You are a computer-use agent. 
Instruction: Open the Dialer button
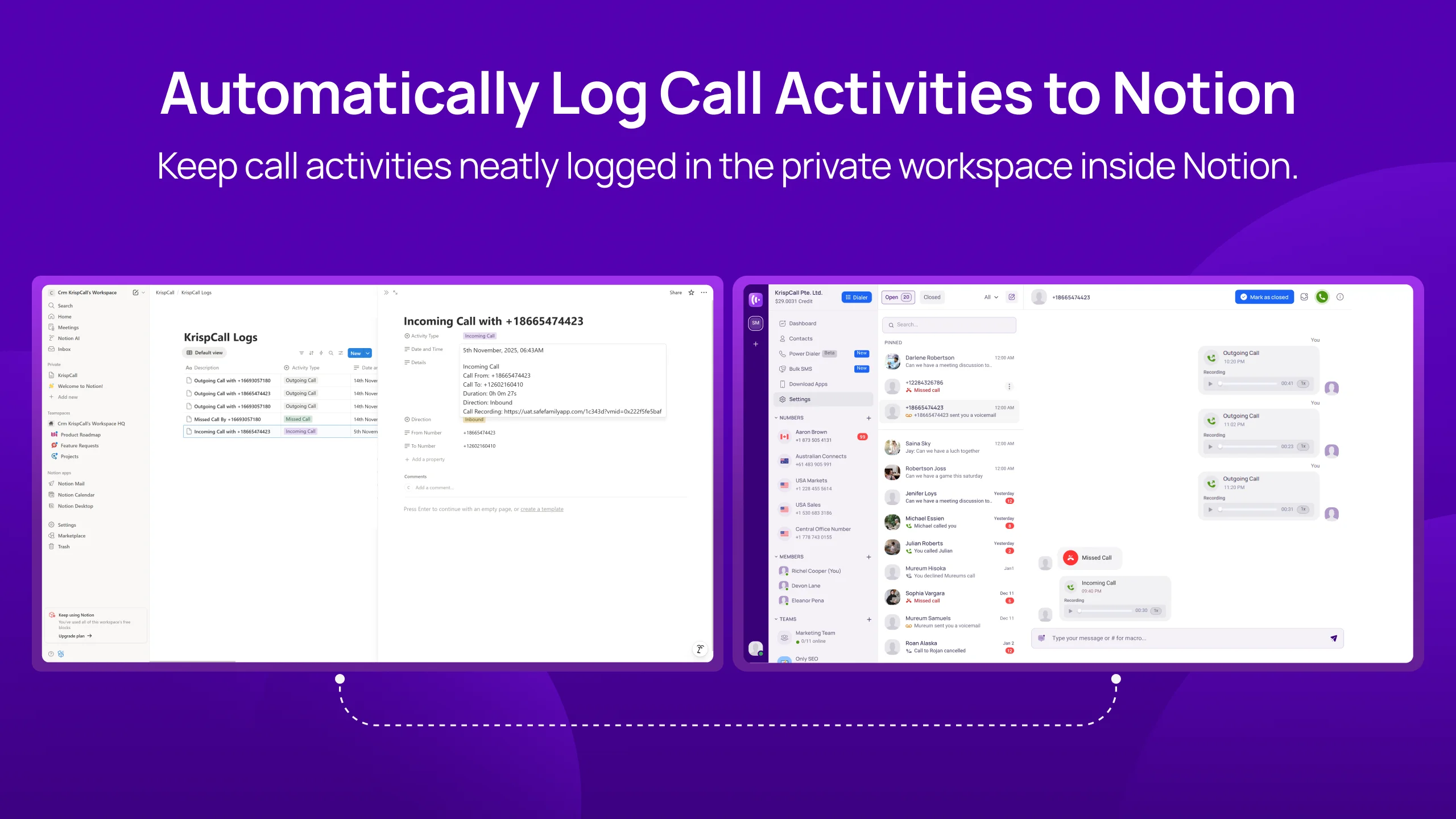(857, 297)
